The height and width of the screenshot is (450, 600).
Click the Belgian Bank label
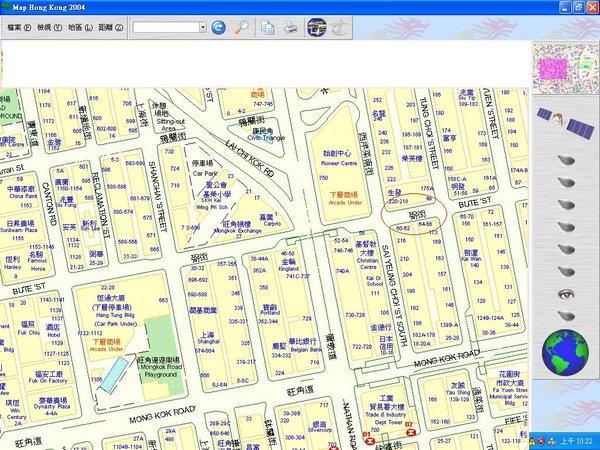tap(305, 349)
